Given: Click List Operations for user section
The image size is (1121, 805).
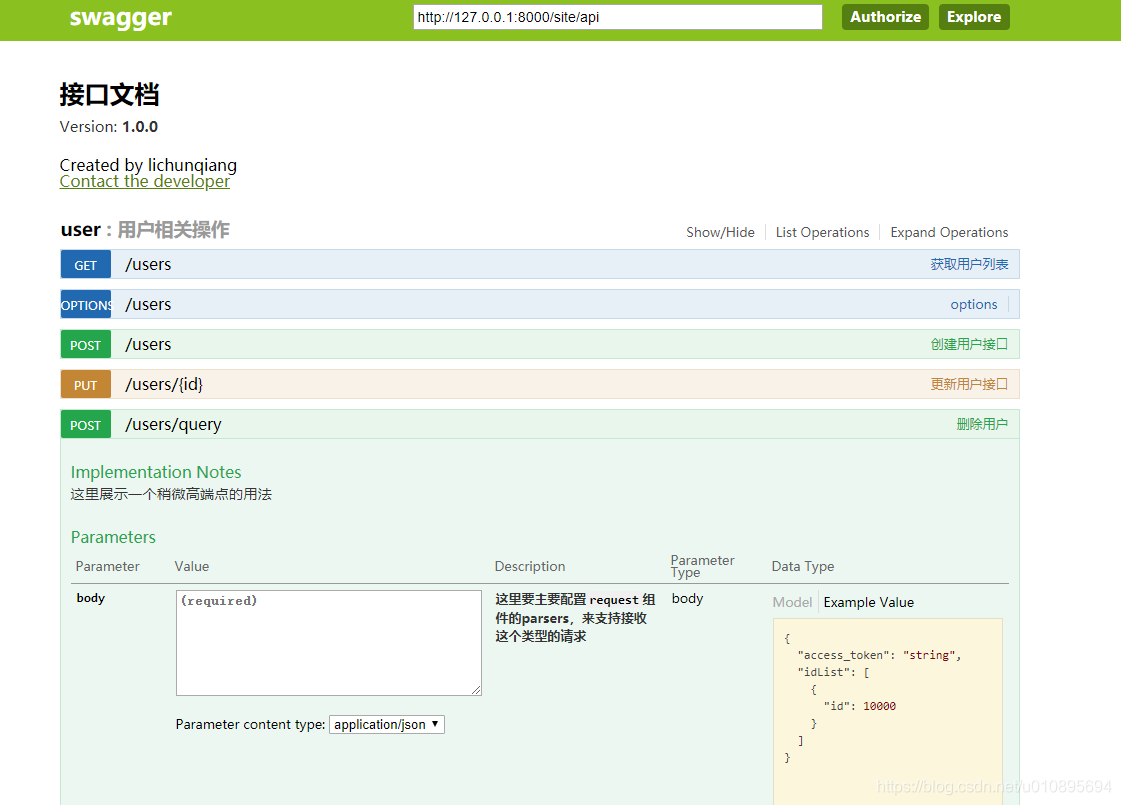Looking at the screenshot, I should click(822, 232).
